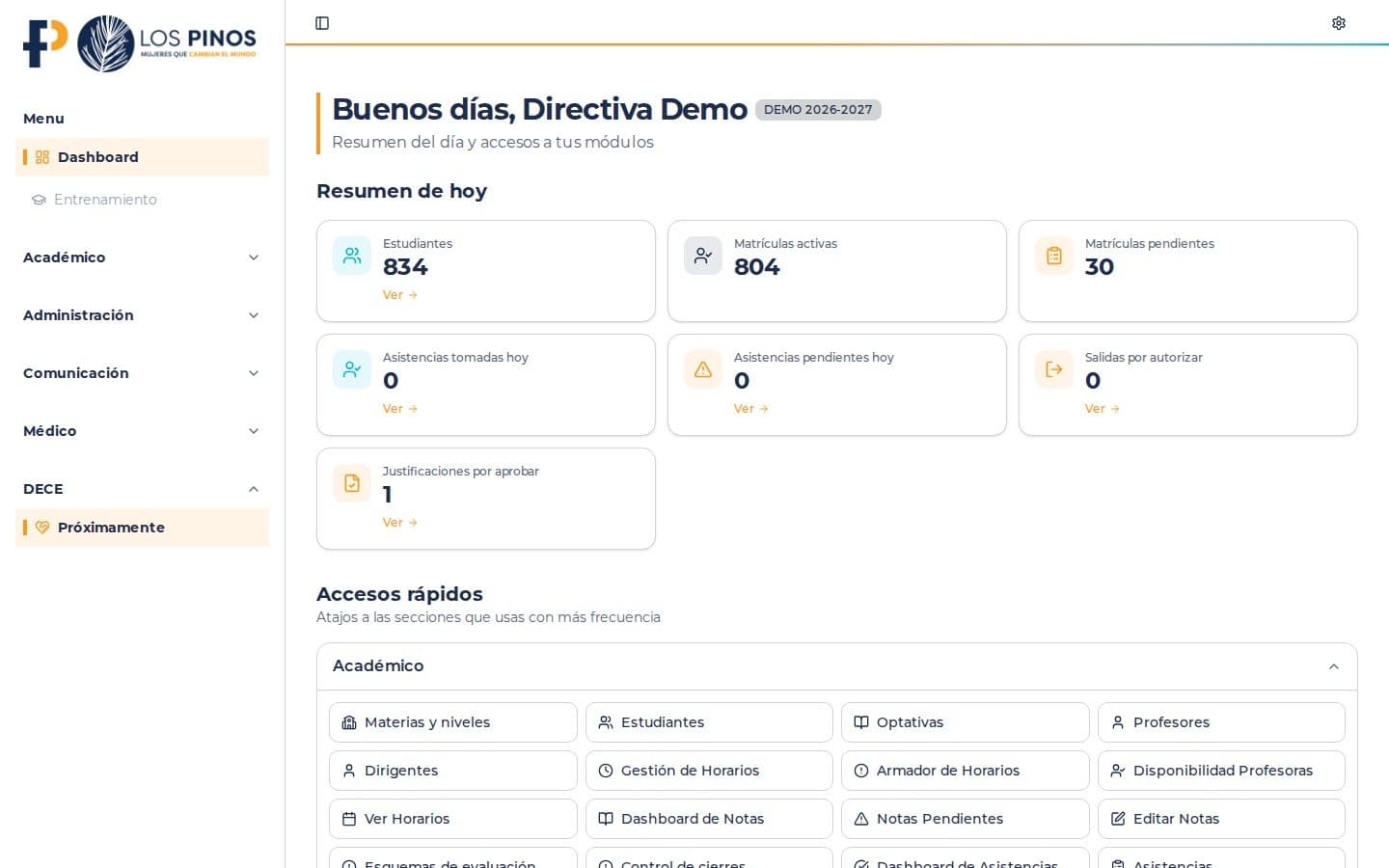Open the Disponibilidad Profesoras shortcut

click(x=1221, y=771)
